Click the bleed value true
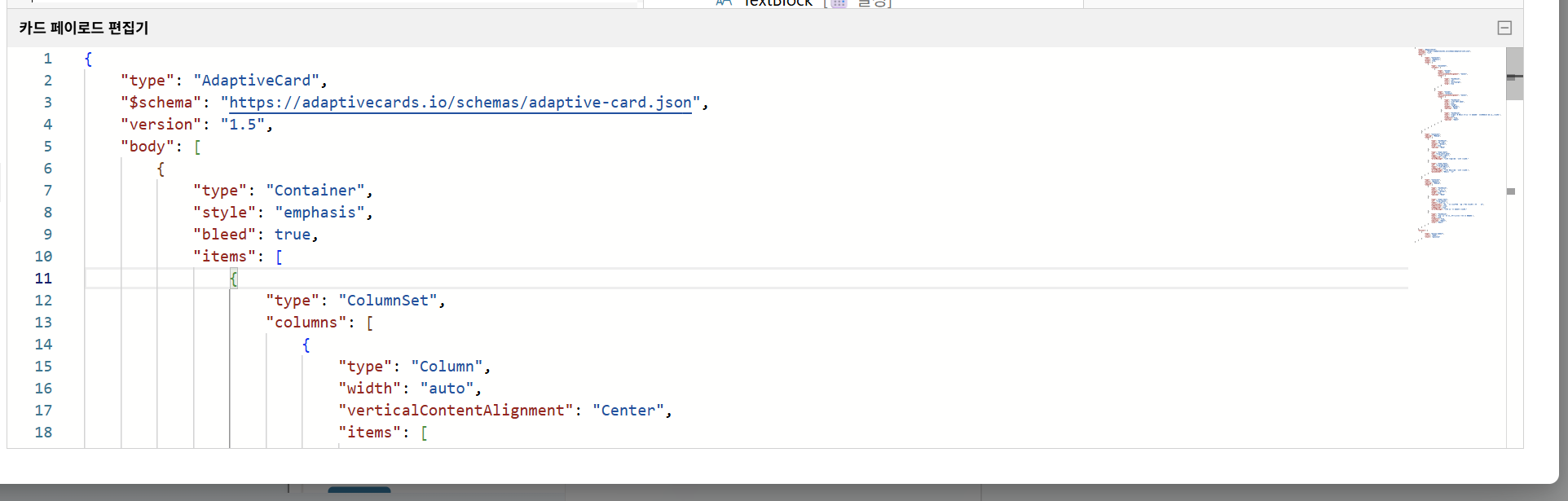1568x501 pixels. pyautogui.click(x=293, y=235)
